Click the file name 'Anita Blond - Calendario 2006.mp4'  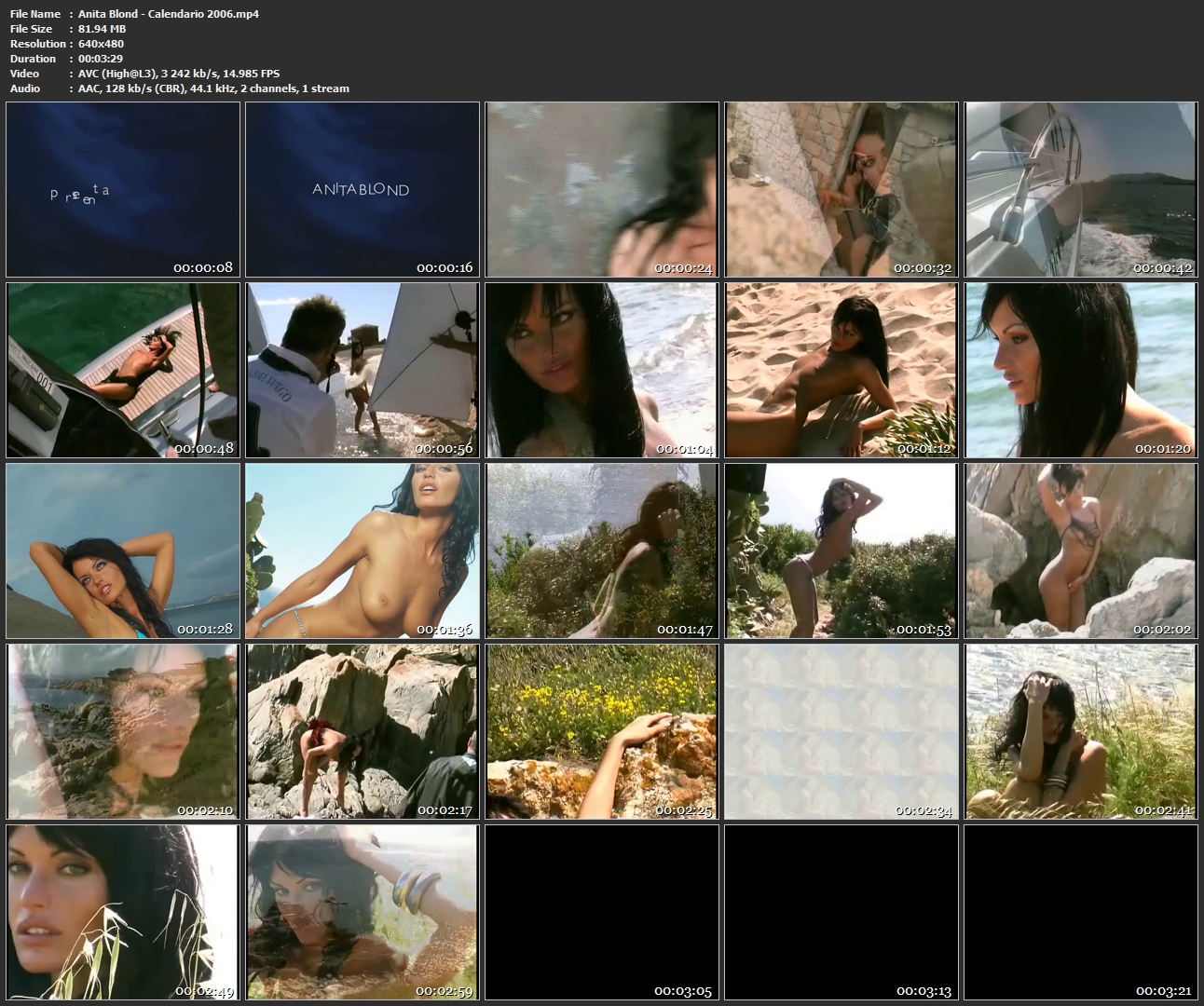pos(169,14)
